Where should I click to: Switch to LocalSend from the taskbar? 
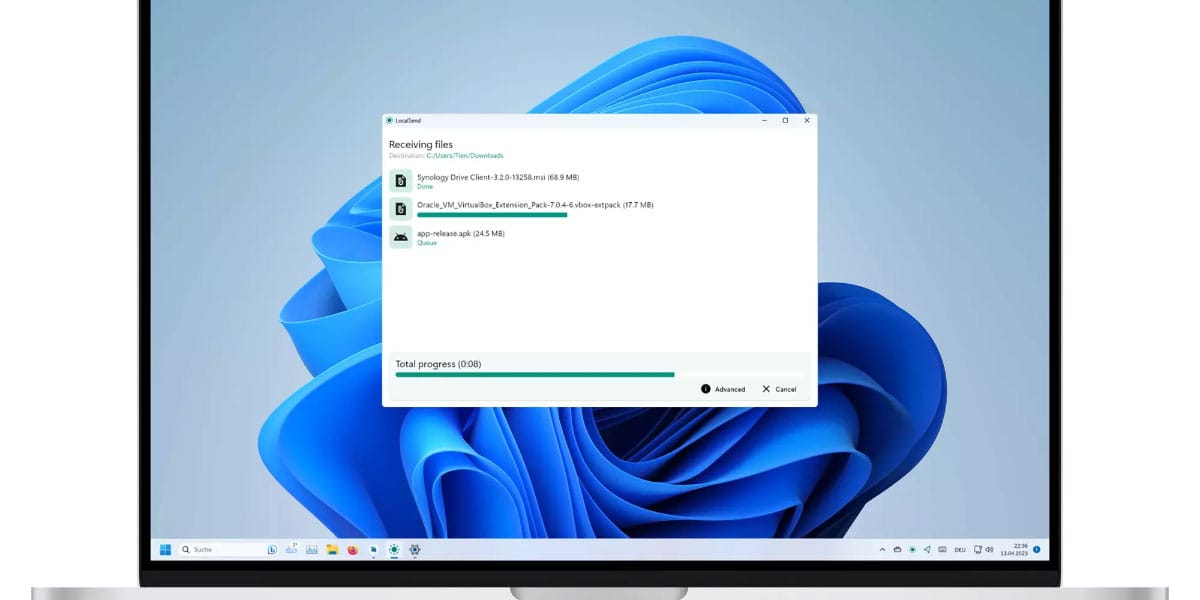394,549
